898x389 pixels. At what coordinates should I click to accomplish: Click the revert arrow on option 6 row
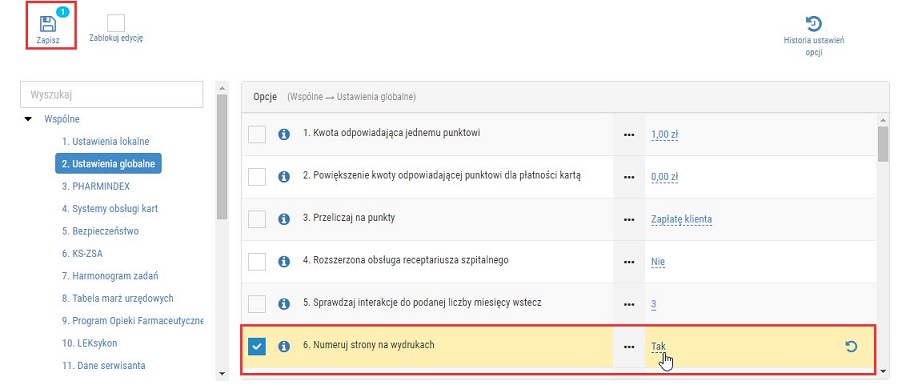tap(851, 346)
